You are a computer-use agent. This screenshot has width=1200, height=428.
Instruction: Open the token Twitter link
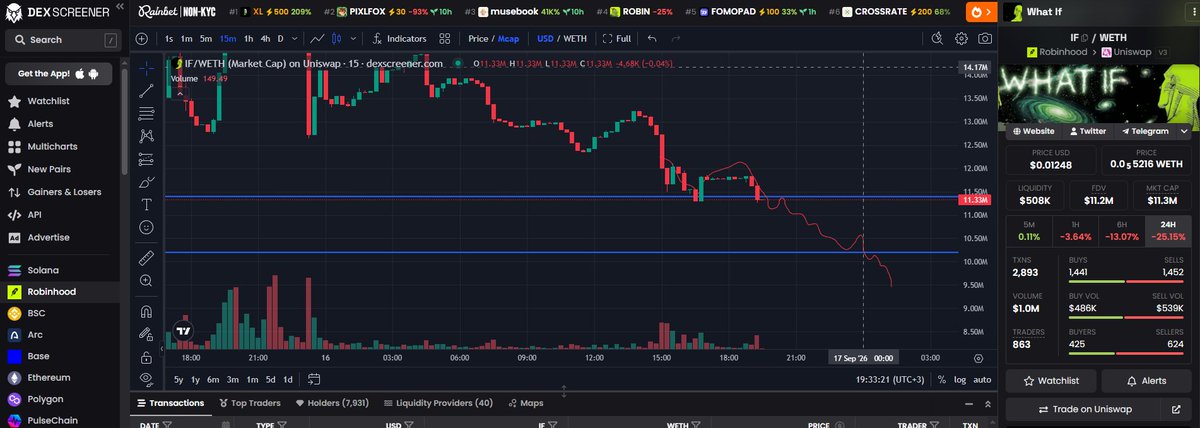click(1088, 131)
